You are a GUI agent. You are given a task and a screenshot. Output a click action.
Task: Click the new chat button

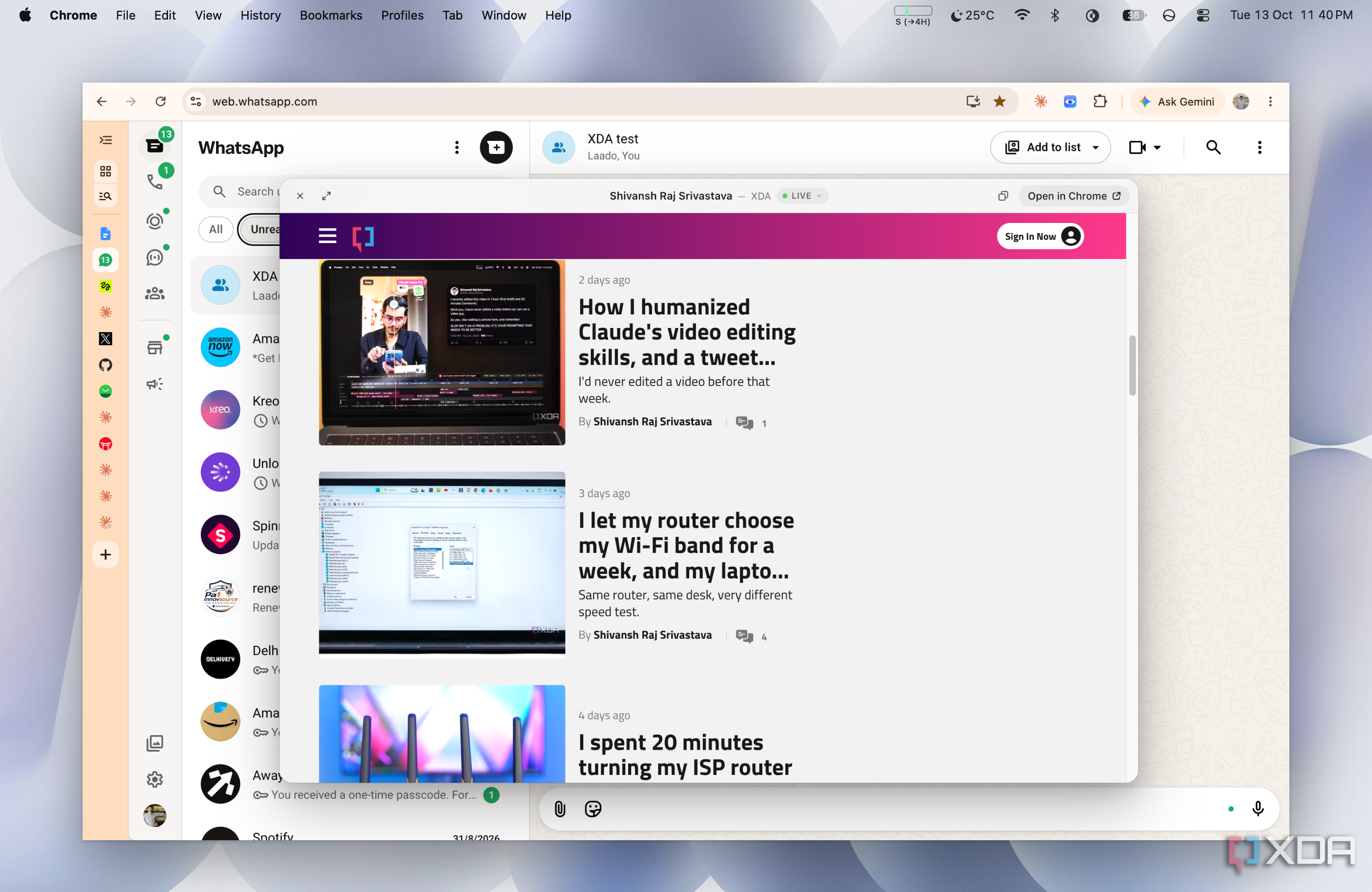coord(496,147)
